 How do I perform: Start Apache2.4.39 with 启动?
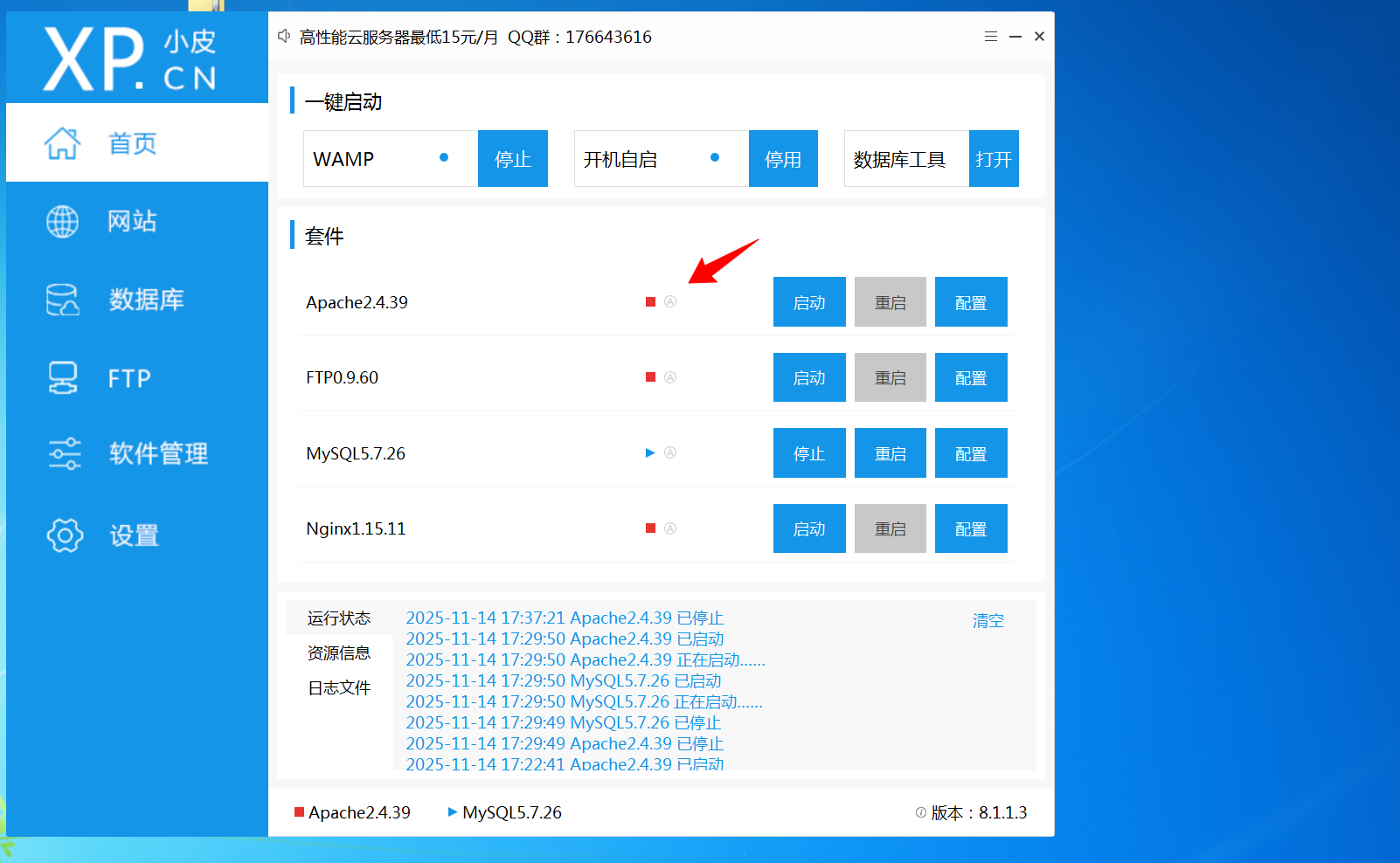809,302
